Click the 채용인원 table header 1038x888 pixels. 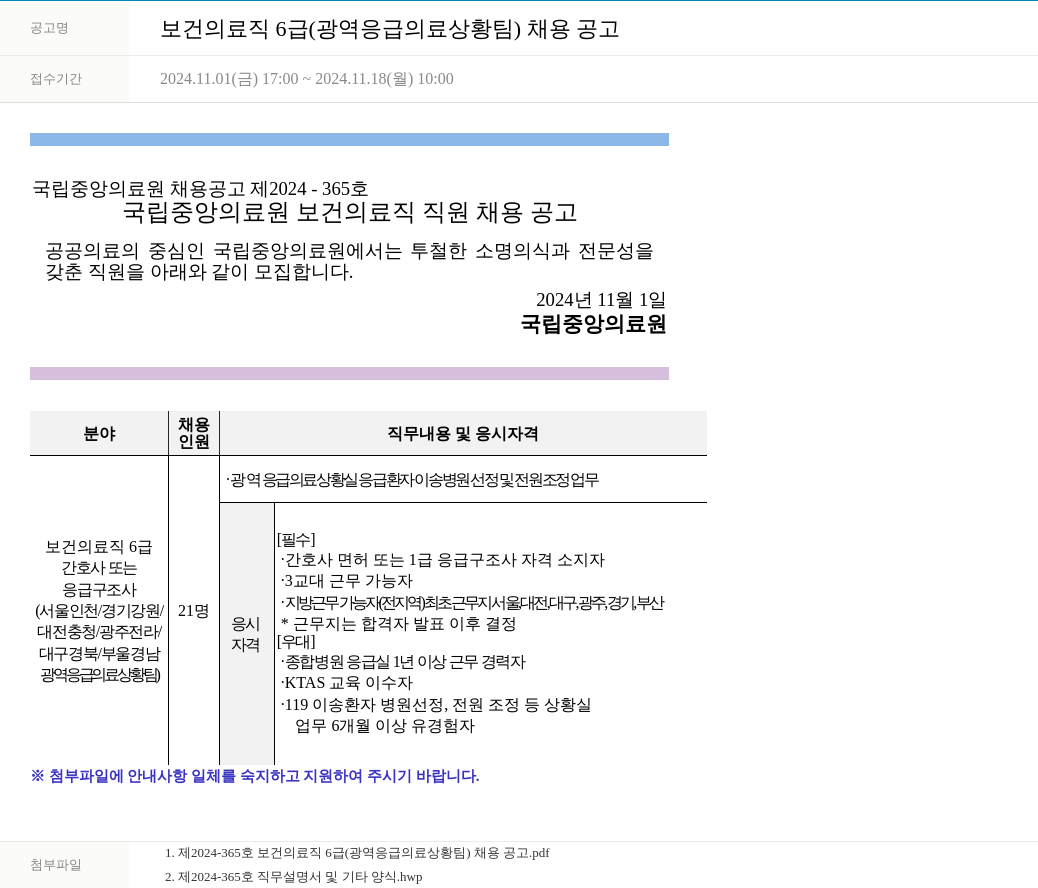click(x=194, y=433)
